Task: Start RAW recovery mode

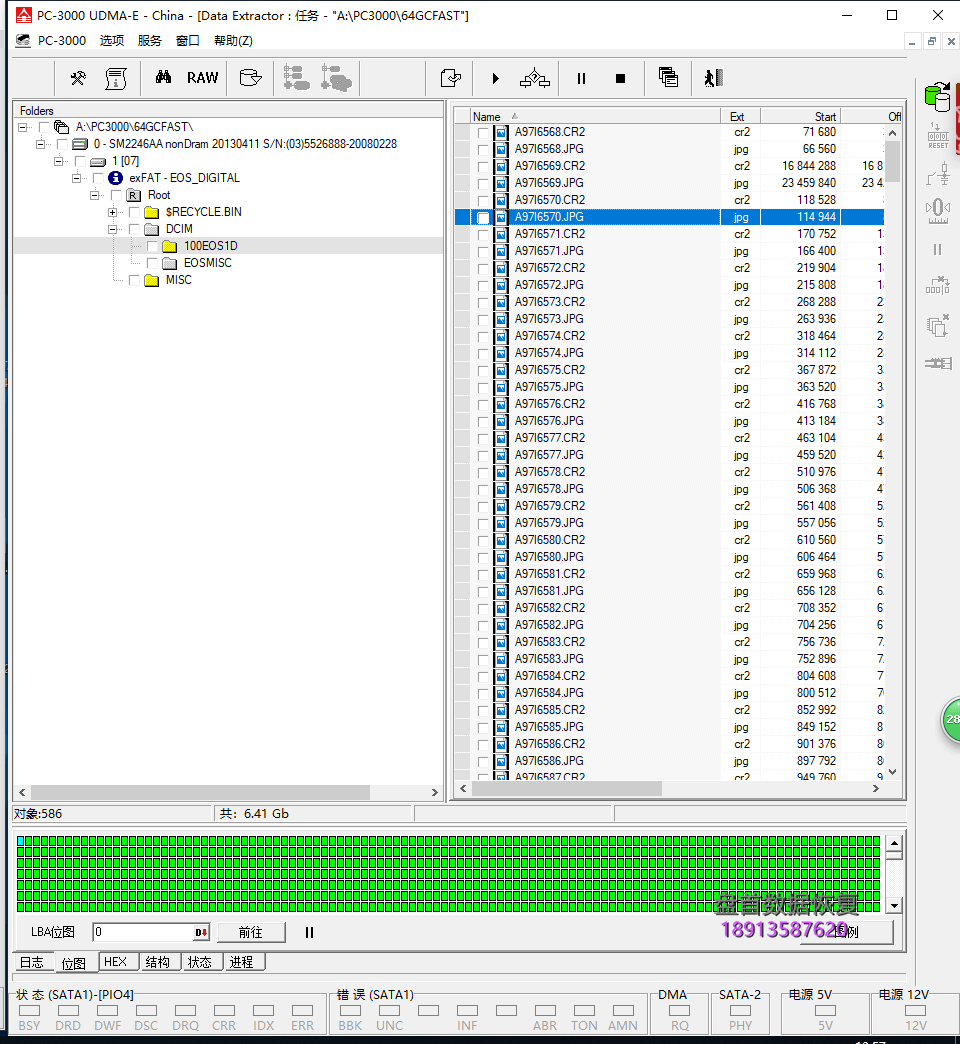Action: tap(202, 78)
